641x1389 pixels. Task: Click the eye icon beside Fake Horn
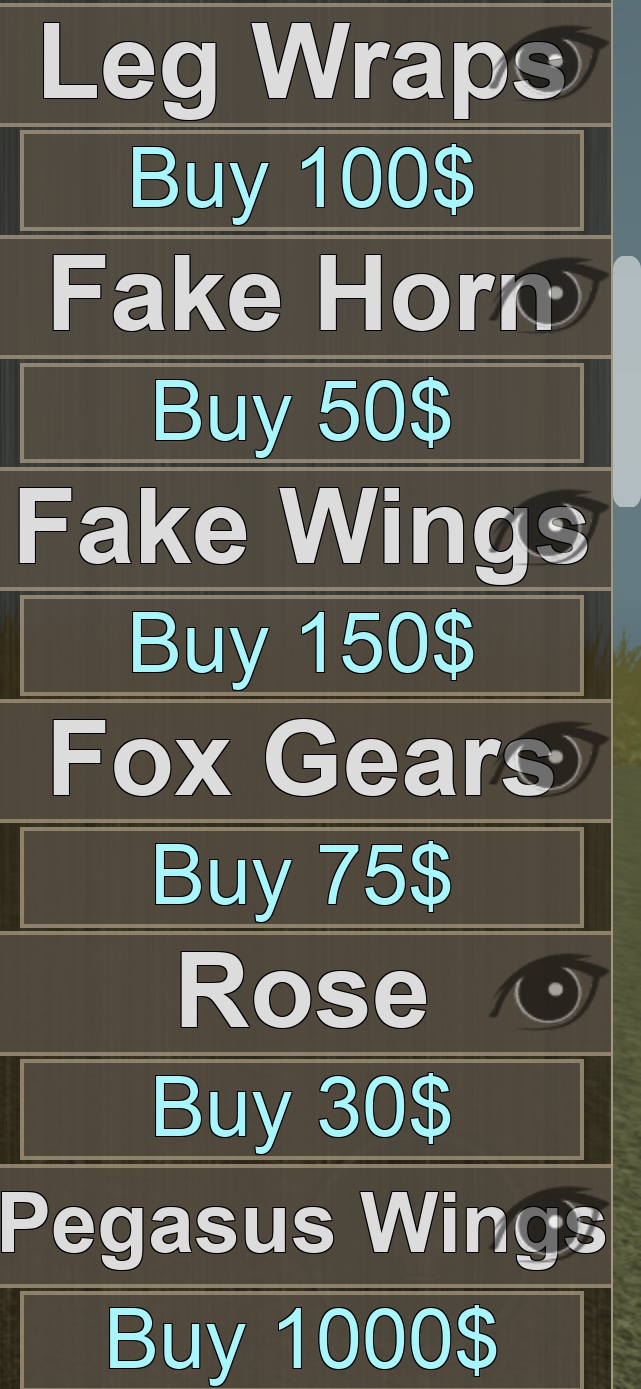pyautogui.click(x=551, y=296)
